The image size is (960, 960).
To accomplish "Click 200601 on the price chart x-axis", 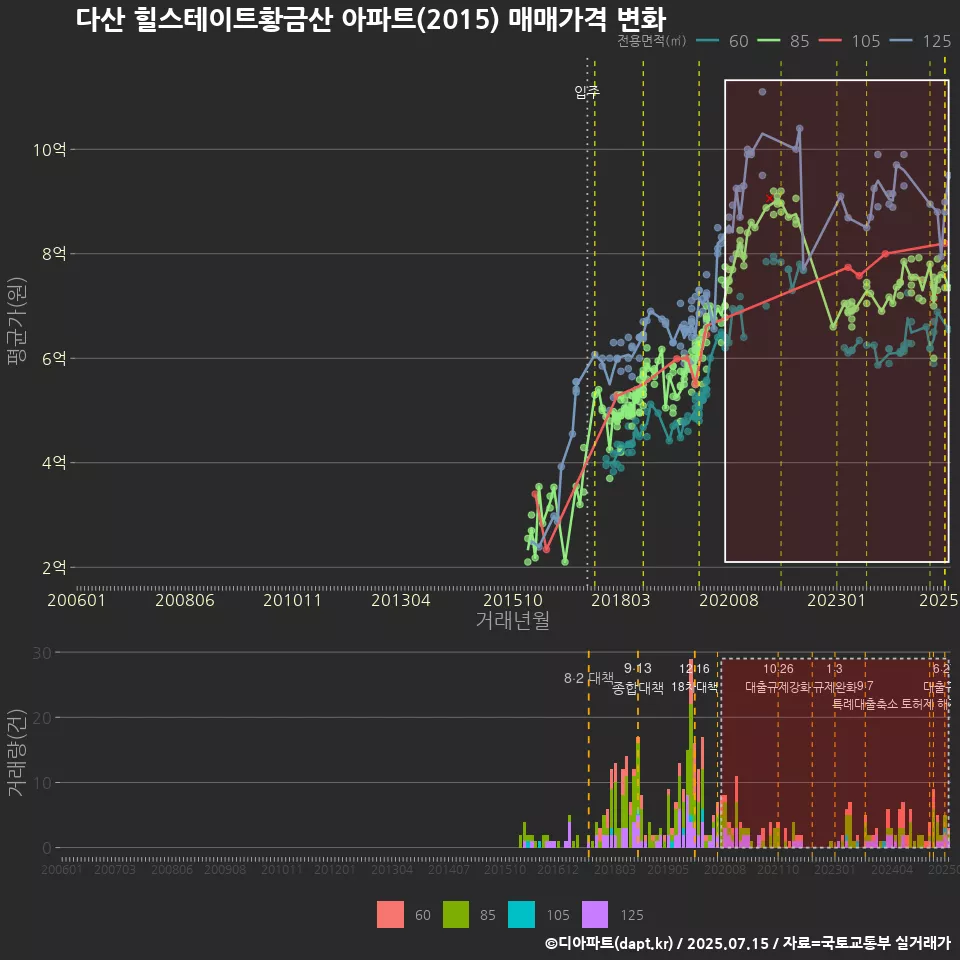I will point(77,600).
